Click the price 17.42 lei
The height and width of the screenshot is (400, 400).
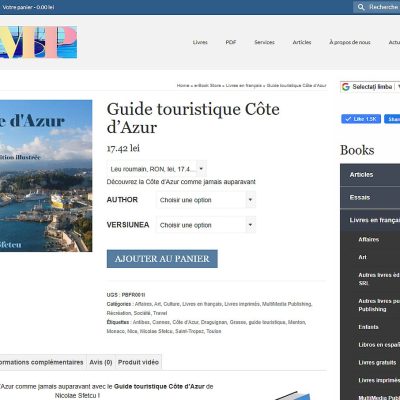123,148
